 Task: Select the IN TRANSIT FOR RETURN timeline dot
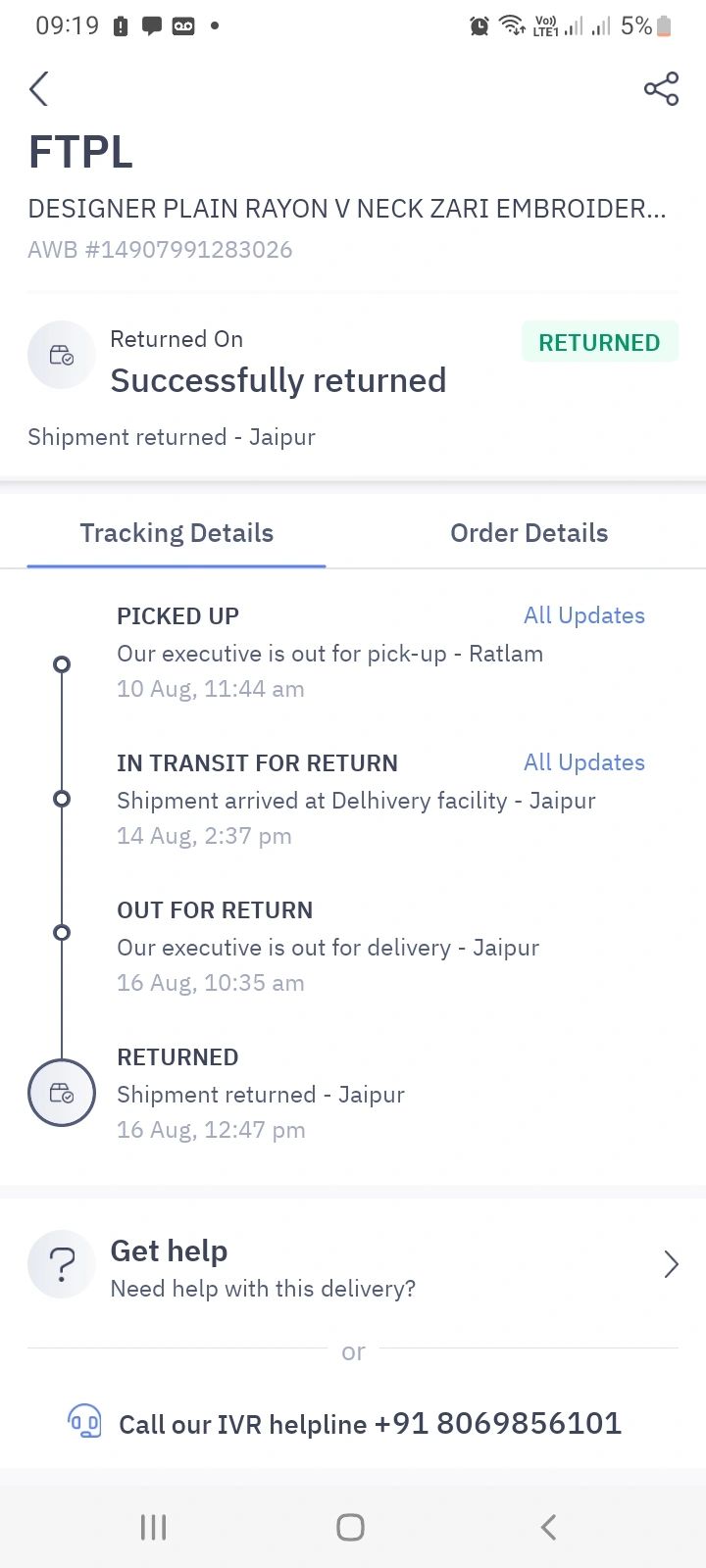click(x=62, y=799)
